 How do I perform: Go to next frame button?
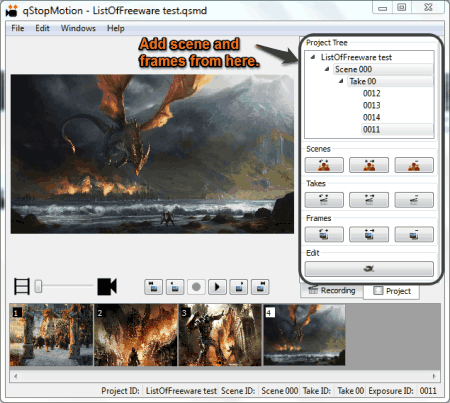pyautogui.click(x=239, y=287)
